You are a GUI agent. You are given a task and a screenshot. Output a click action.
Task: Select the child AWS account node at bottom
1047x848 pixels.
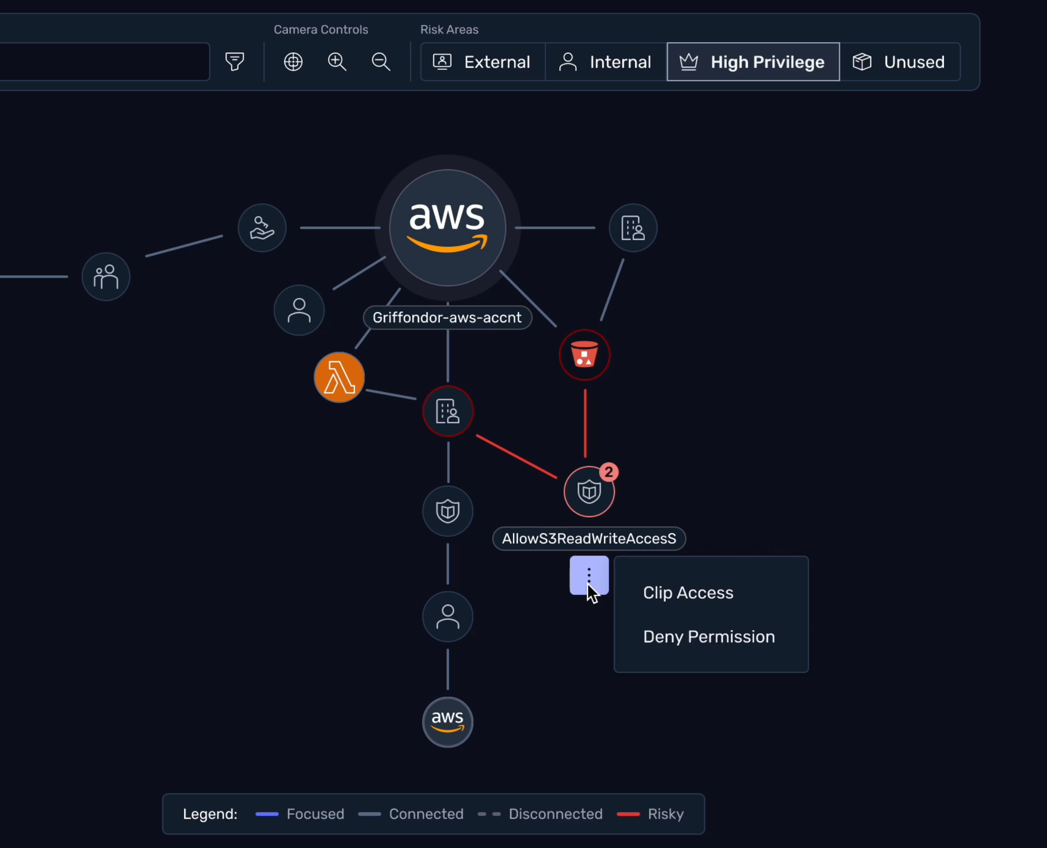coord(447,722)
